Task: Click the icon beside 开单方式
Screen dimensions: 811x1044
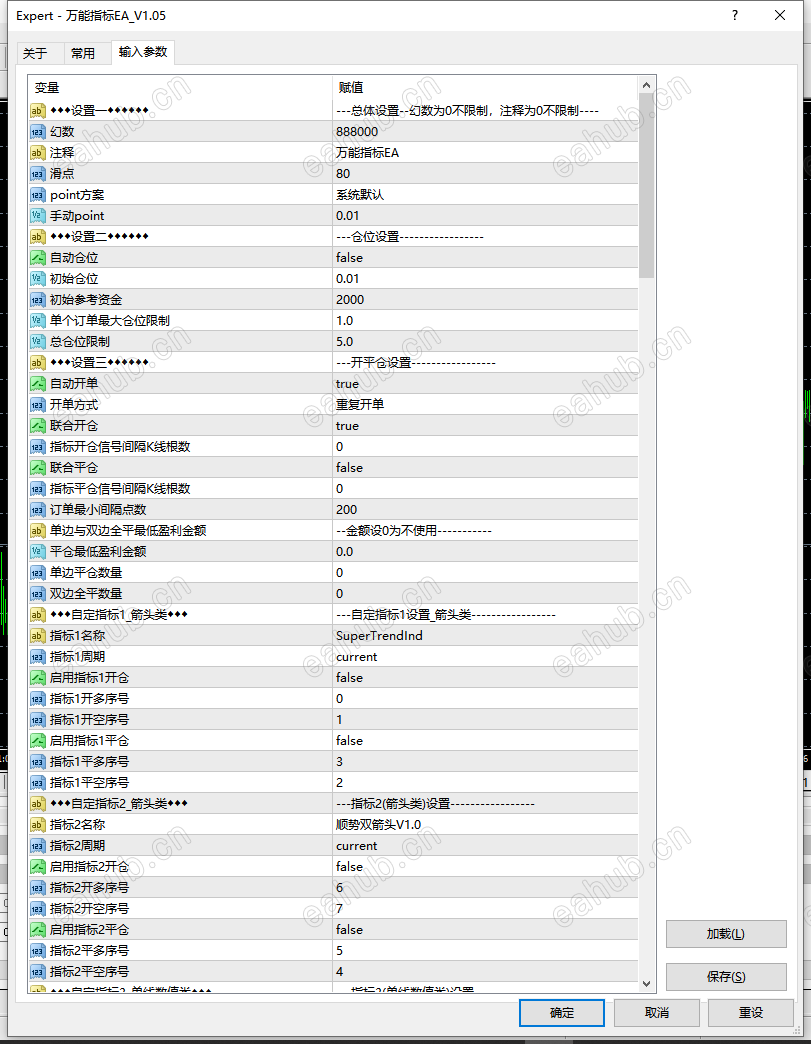Action: (x=37, y=405)
